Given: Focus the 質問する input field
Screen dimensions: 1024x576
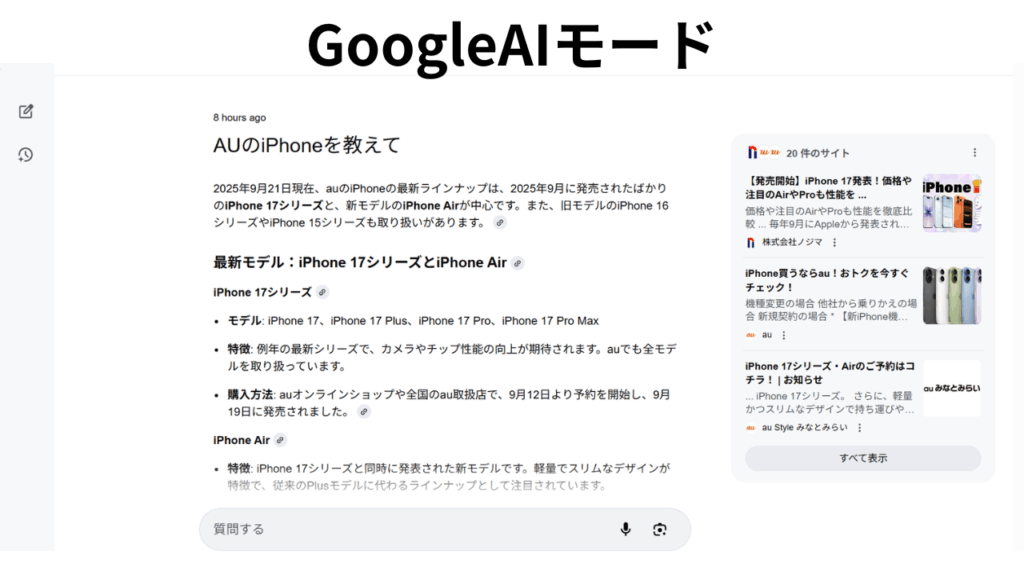Looking at the screenshot, I should pos(445,529).
